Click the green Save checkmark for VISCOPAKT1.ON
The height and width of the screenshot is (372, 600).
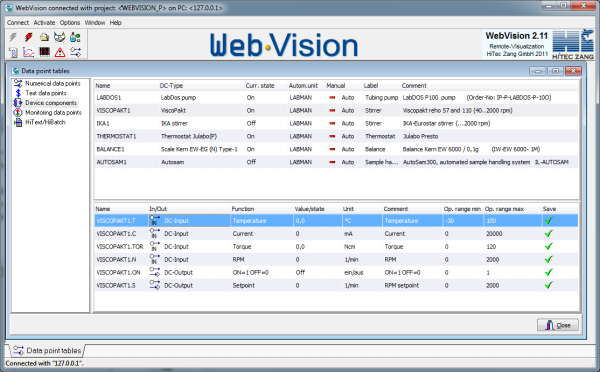click(549, 272)
